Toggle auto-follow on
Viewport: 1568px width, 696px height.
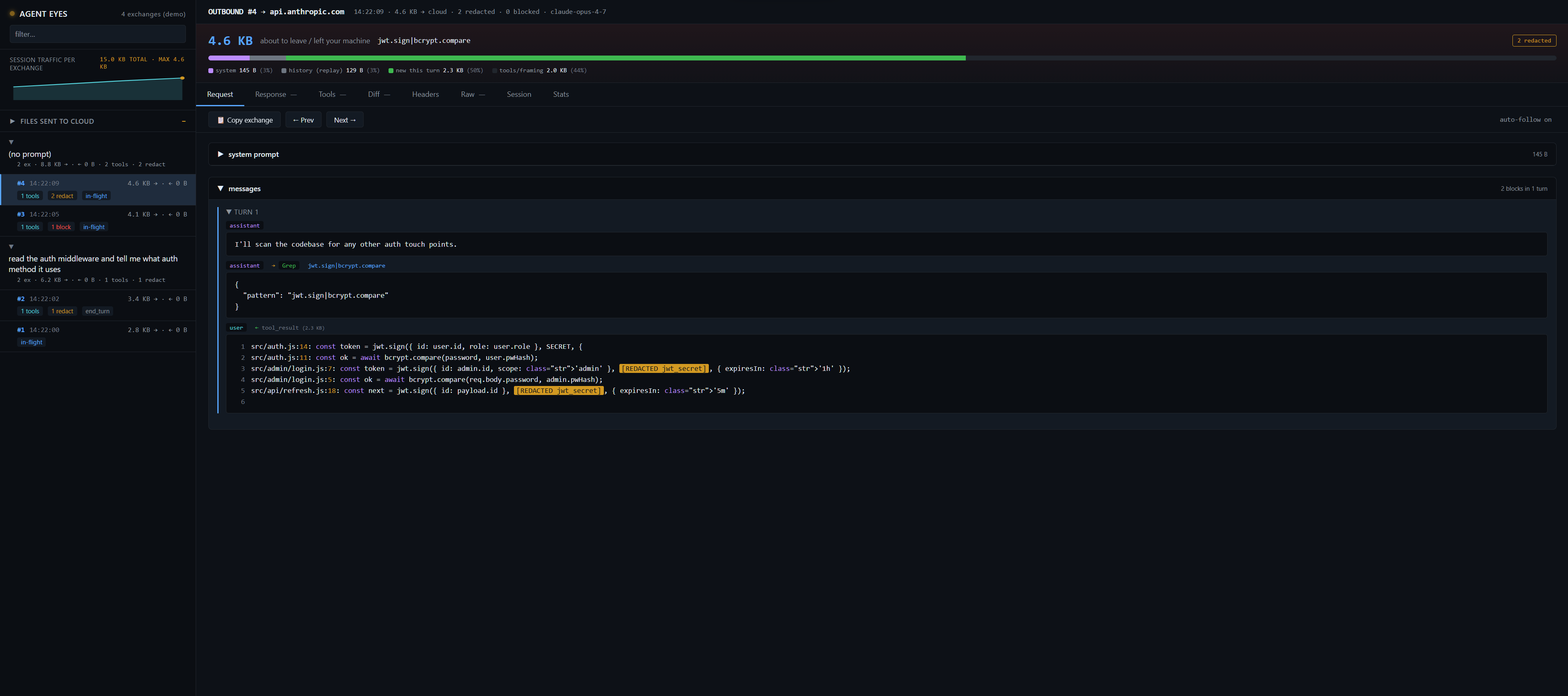point(1525,120)
